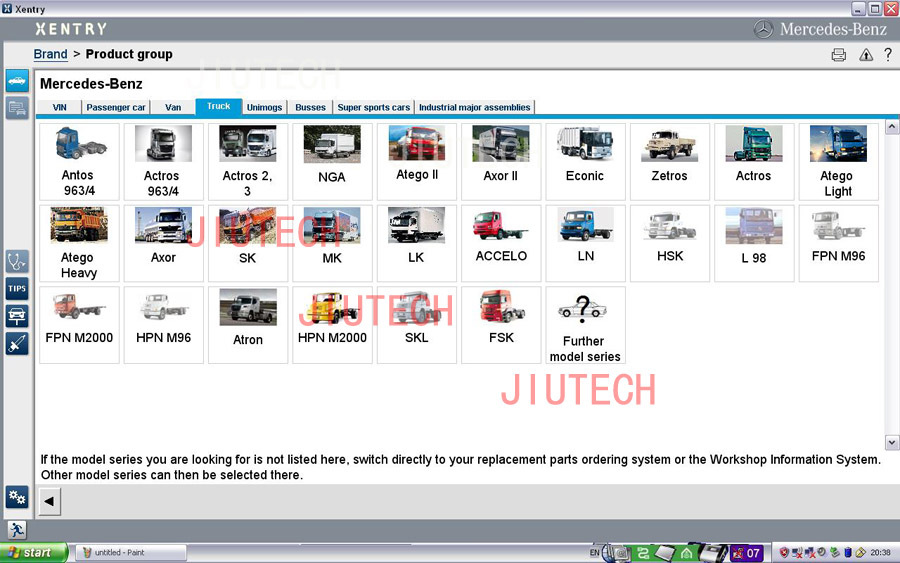Switch to untitled - Paint taskbar item
The image size is (900, 563).
[x=131, y=553]
